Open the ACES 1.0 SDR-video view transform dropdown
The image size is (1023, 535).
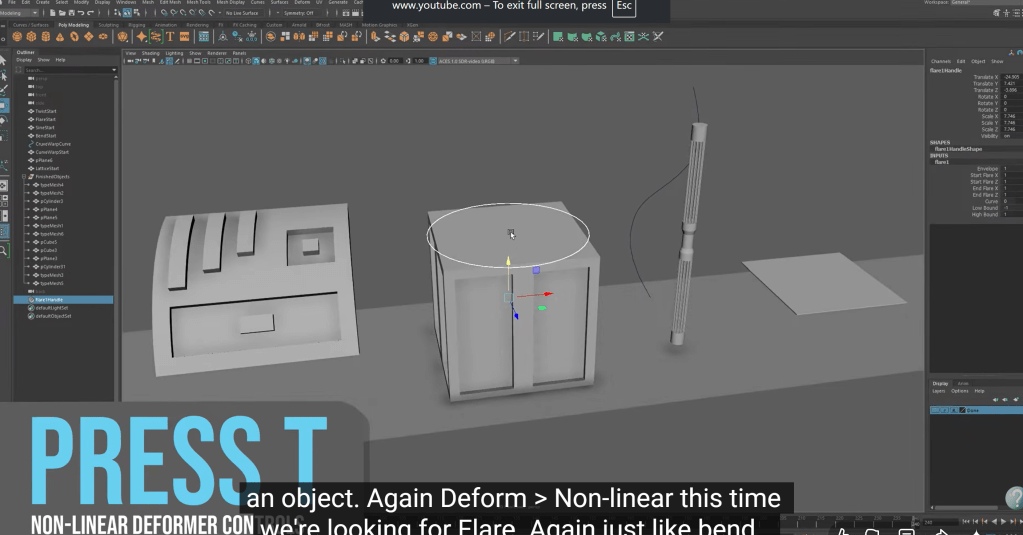click(x=479, y=61)
